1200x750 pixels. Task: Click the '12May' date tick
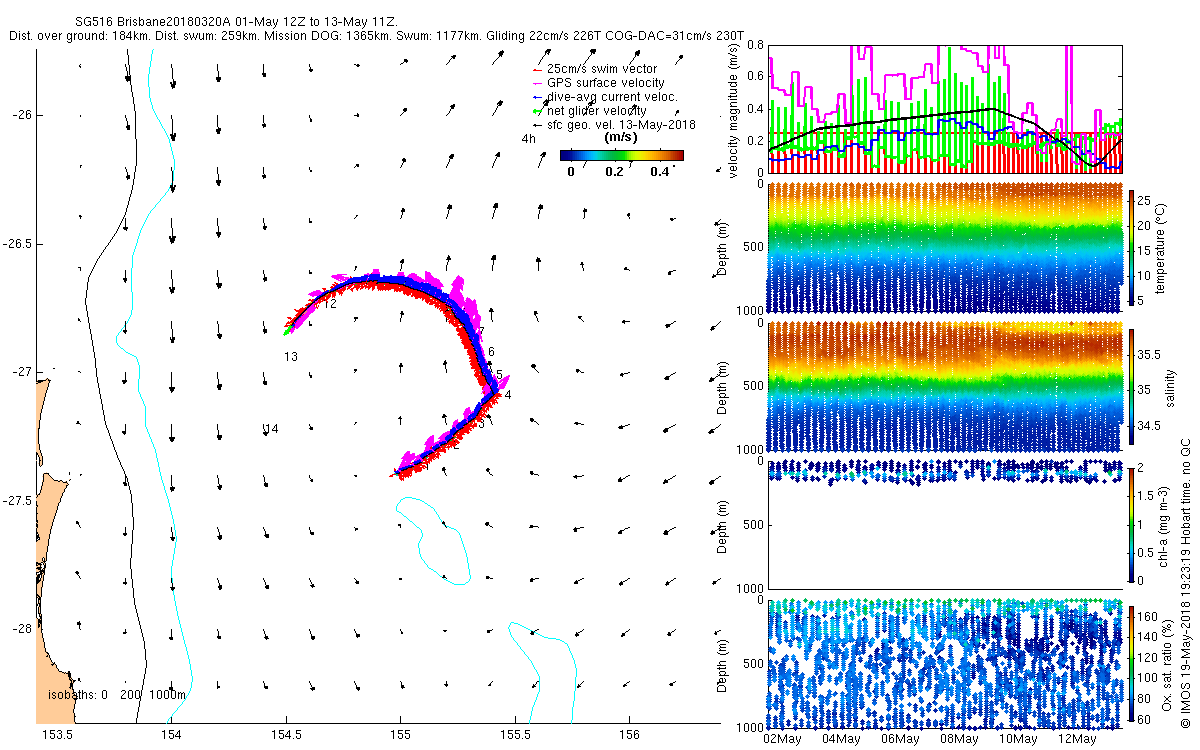pos(1077,738)
